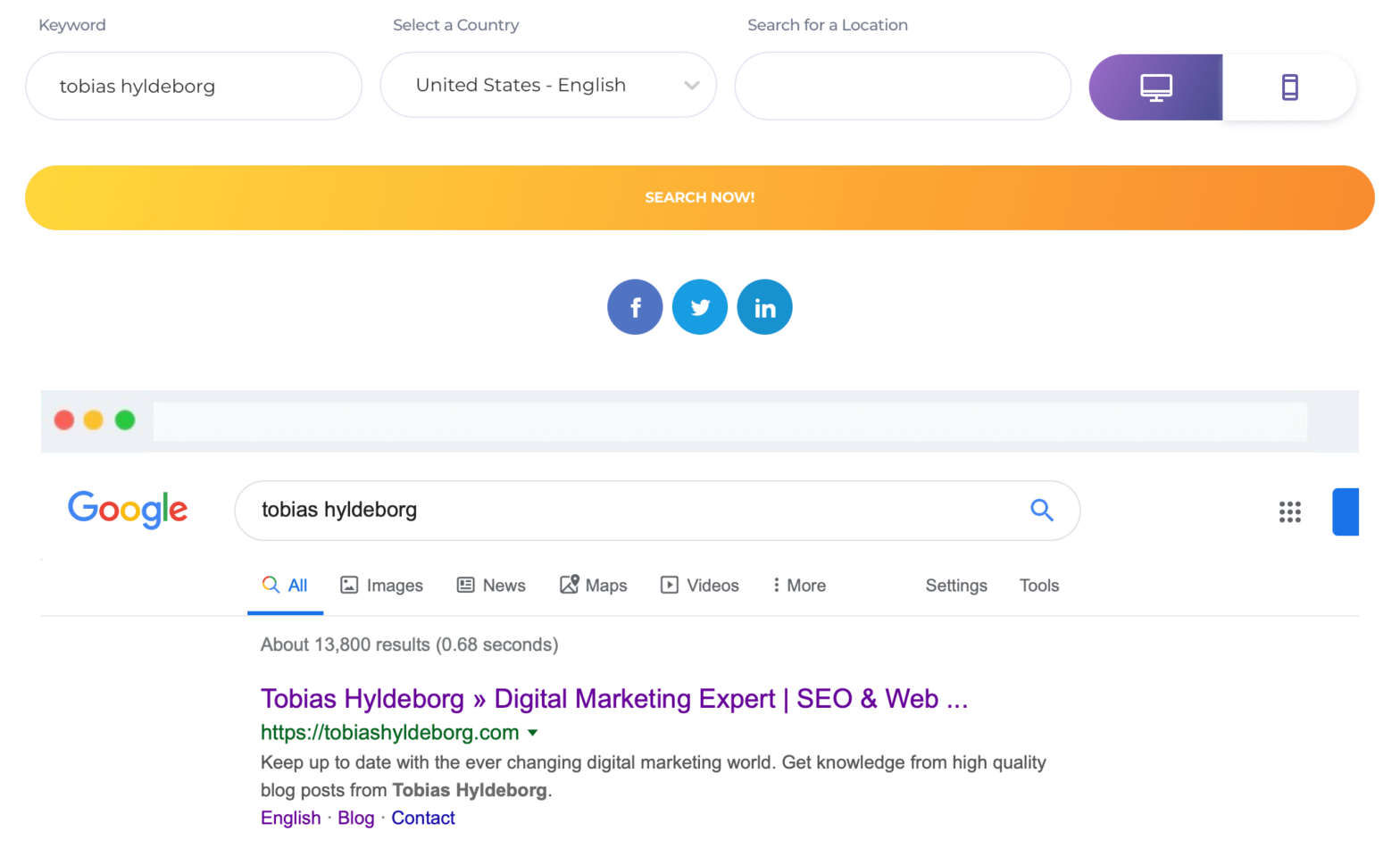Click the blue button beside the apps grid
The width and height of the screenshot is (1400, 848).
click(x=1346, y=511)
